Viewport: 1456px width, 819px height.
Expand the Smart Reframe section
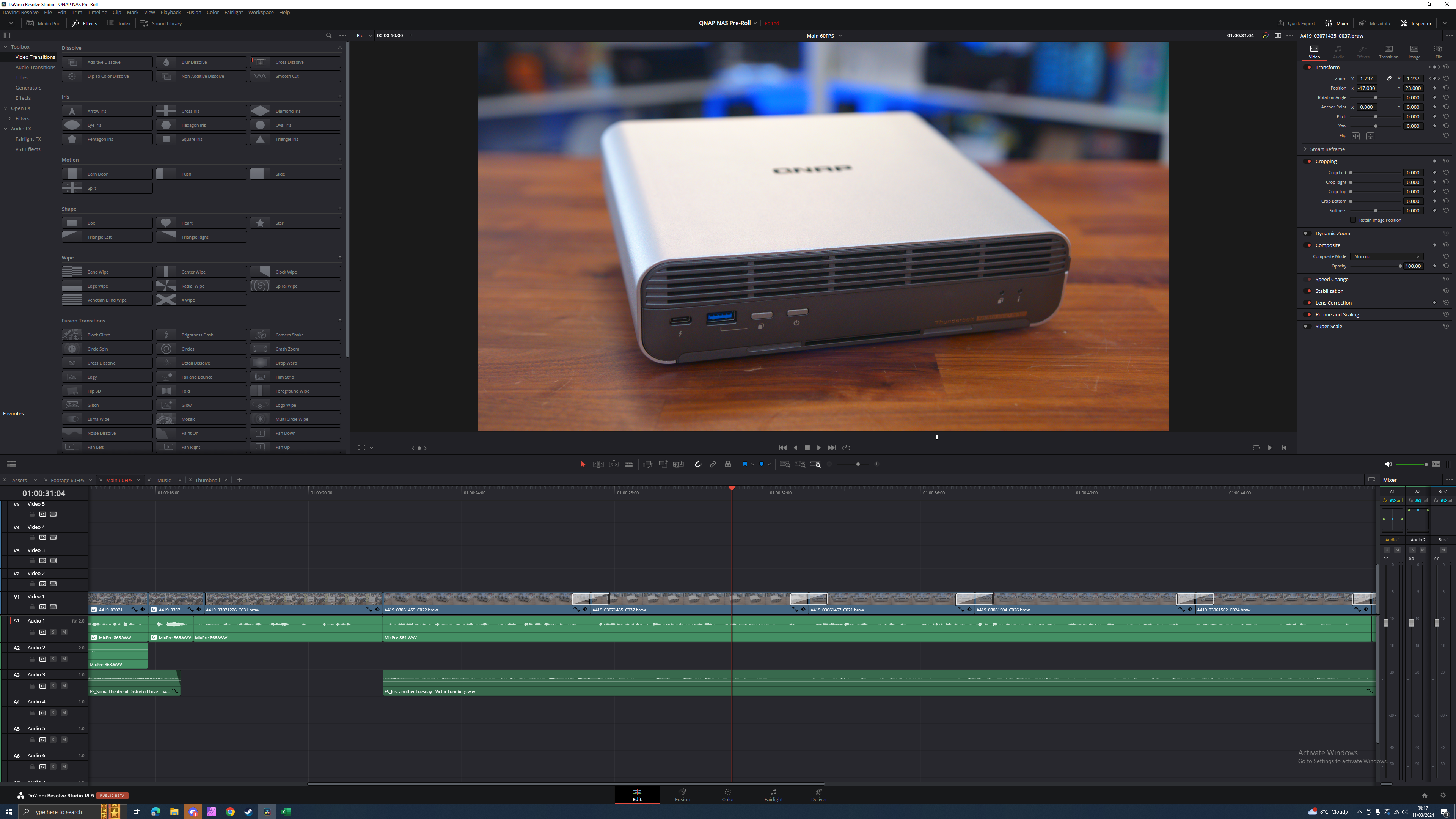pos(1306,149)
